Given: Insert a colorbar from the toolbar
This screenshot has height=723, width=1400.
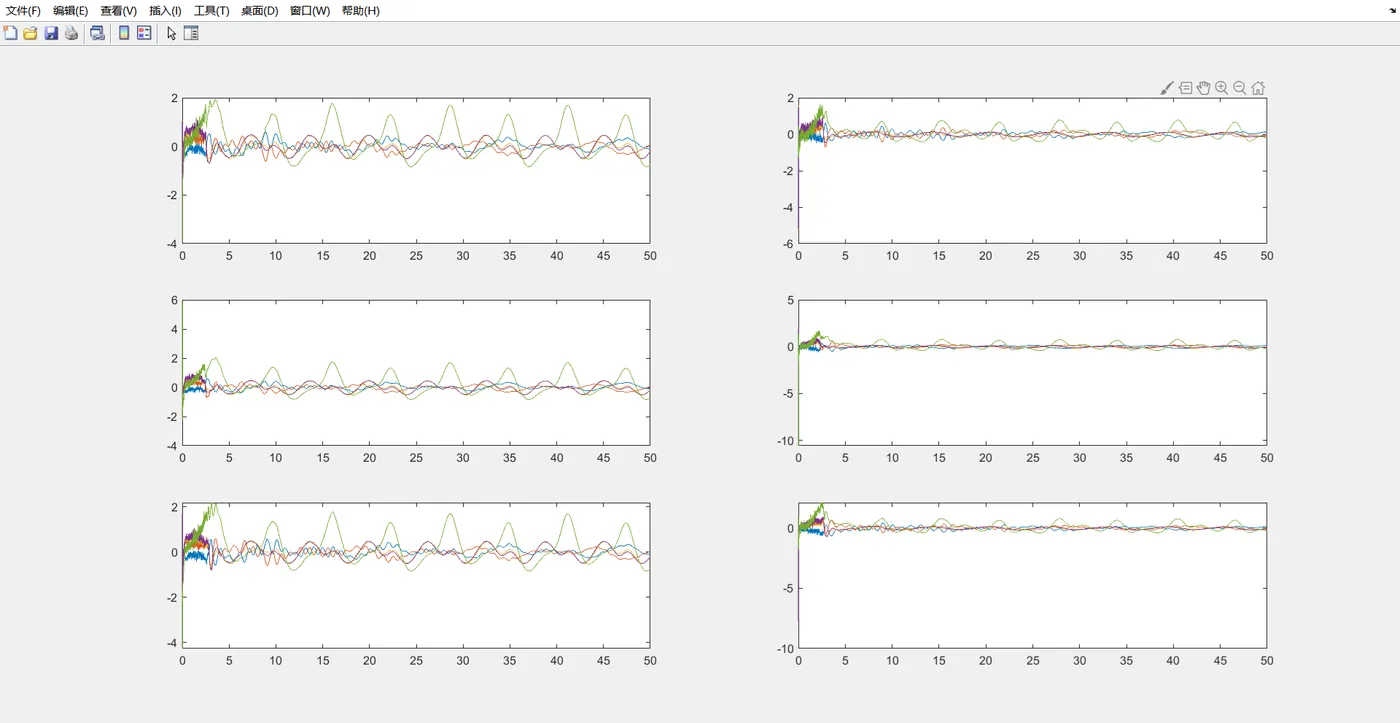Looking at the screenshot, I should click(x=124, y=33).
